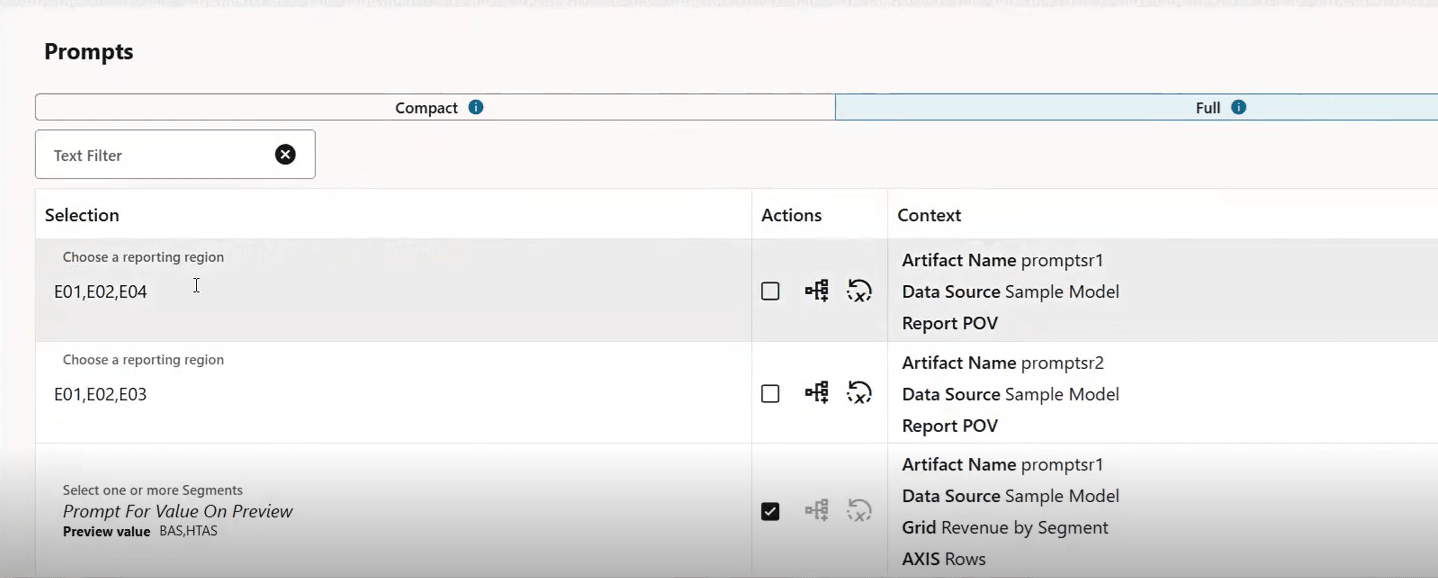Check the promptsr1 reporting region checkbox

pos(770,291)
